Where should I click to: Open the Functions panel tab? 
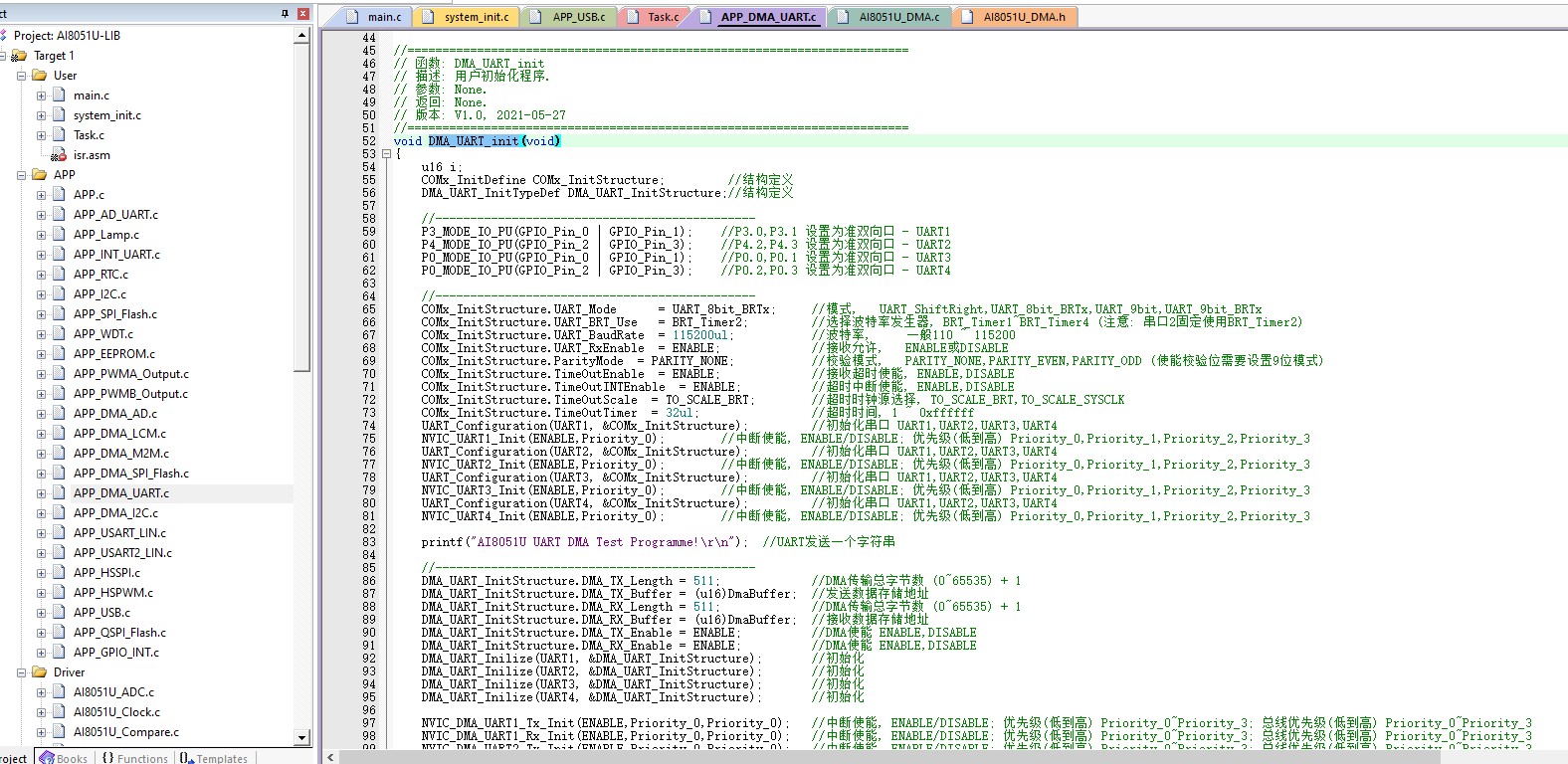(x=134, y=758)
